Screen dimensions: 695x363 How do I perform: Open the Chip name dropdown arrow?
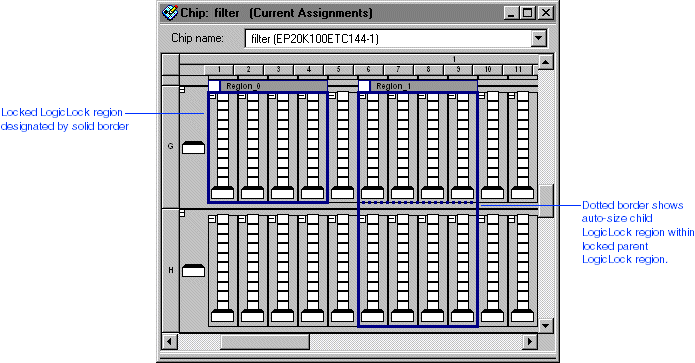pyautogui.click(x=539, y=39)
